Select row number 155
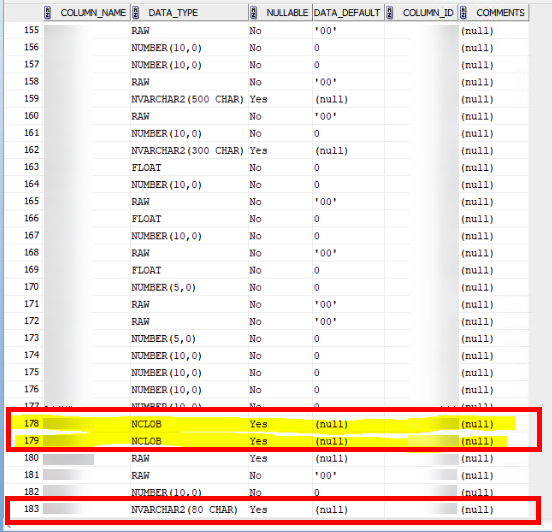 click(31, 30)
